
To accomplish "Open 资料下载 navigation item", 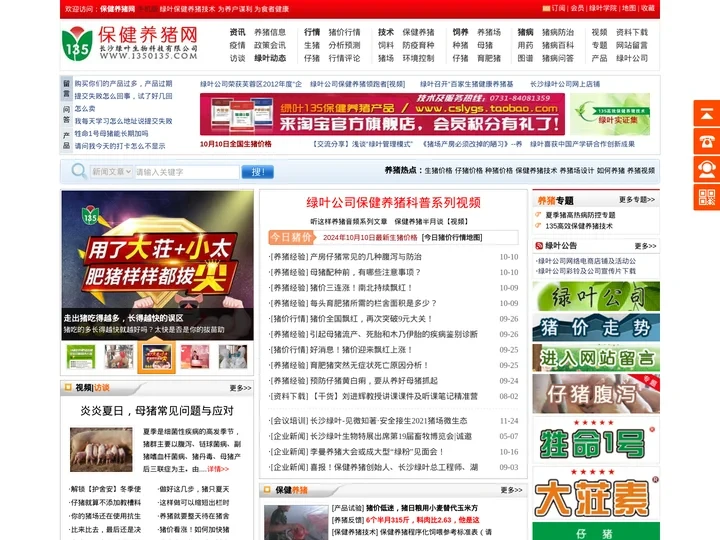I will [x=632, y=32].
